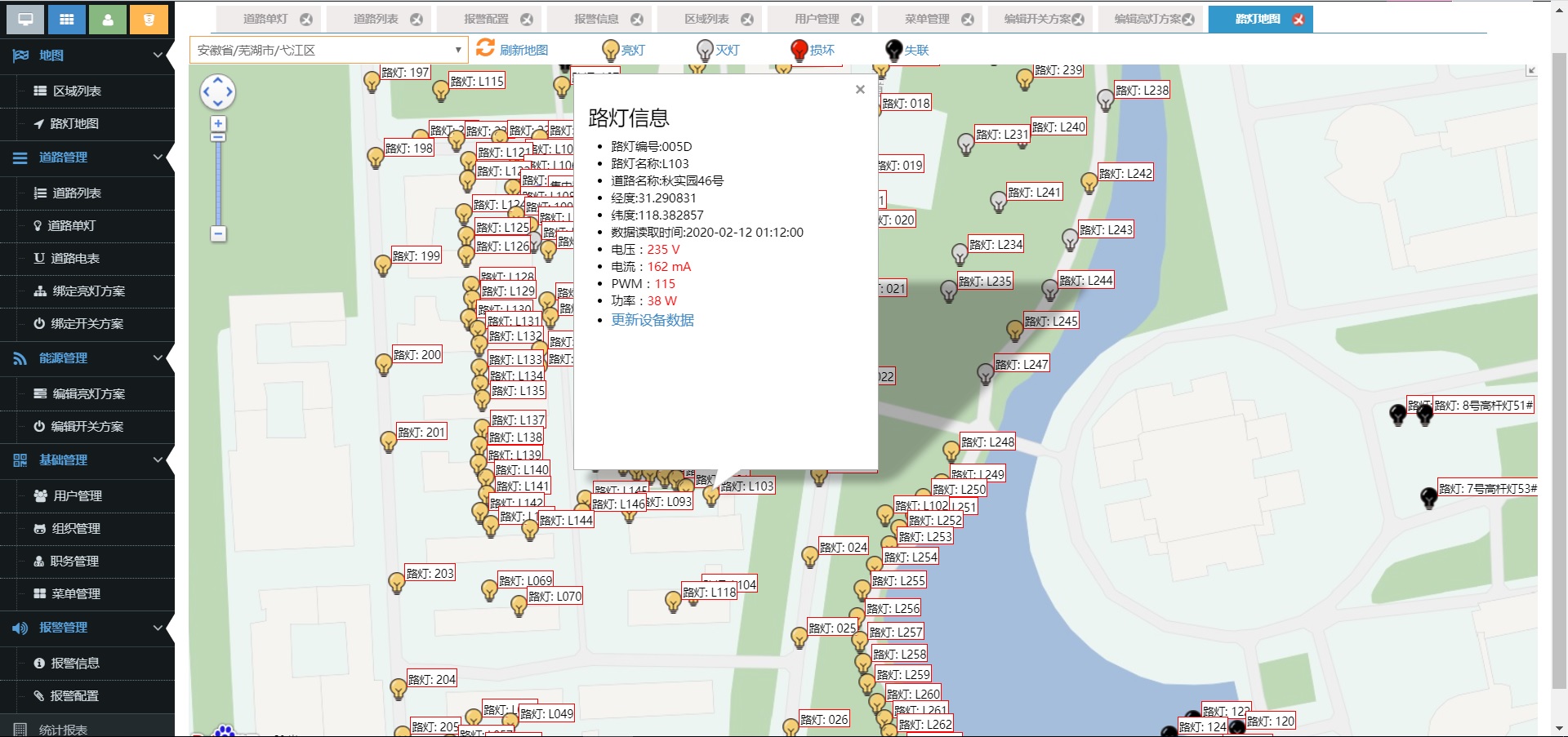The image size is (1568, 737).
Task: Click the green user icon button
Action: [x=108, y=20]
